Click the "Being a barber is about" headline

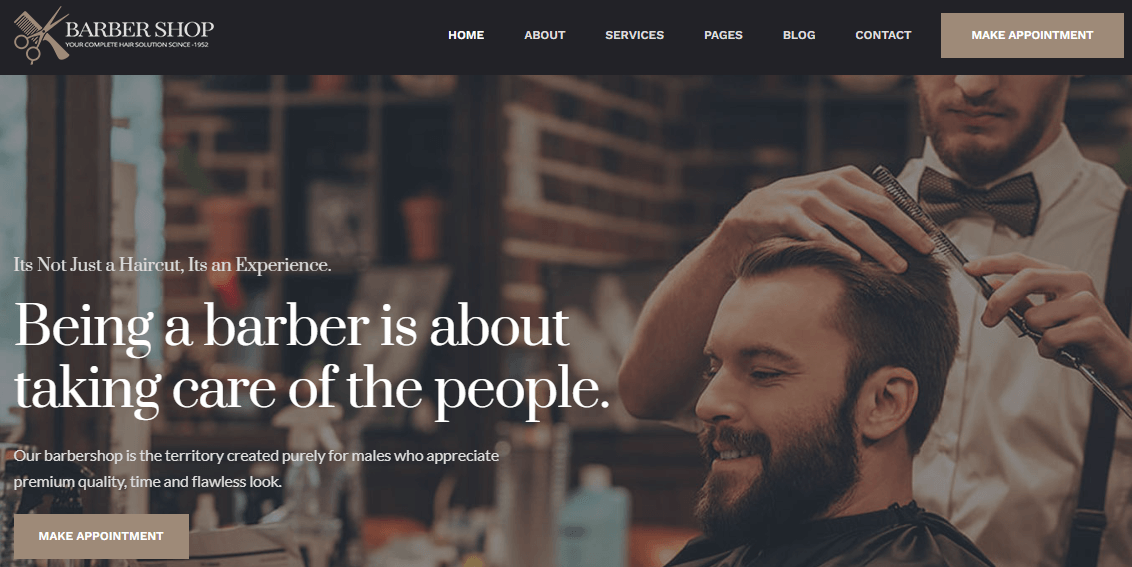tap(292, 327)
